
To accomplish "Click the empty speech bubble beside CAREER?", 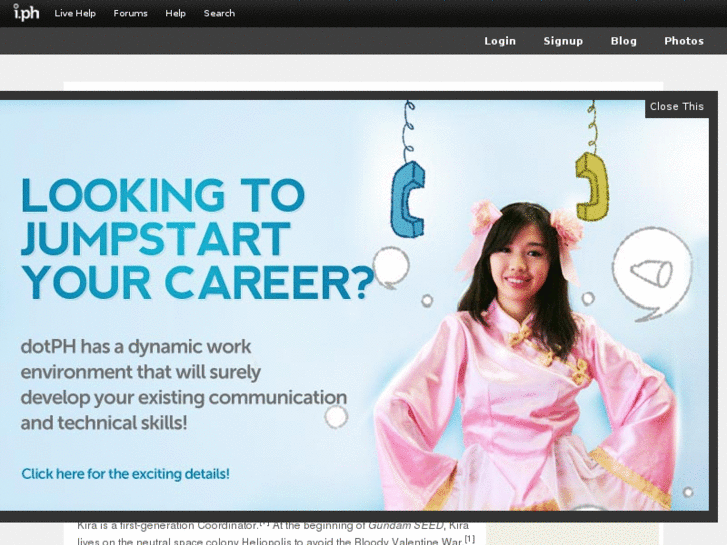I will (391, 267).
